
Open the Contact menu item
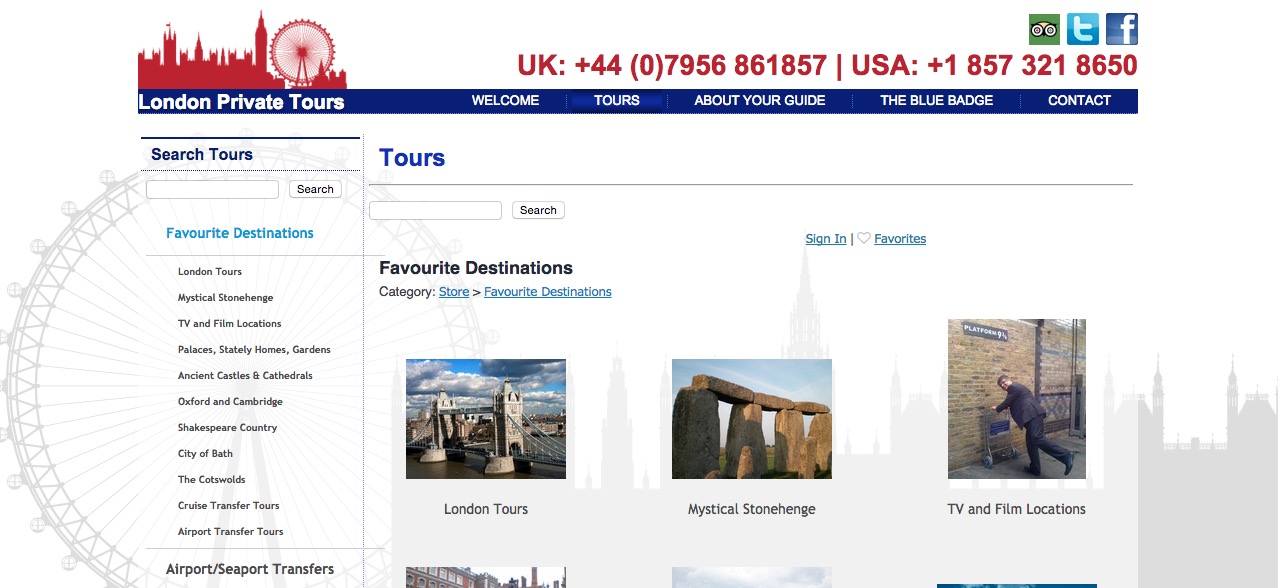pyautogui.click(x=1079, y=100)
